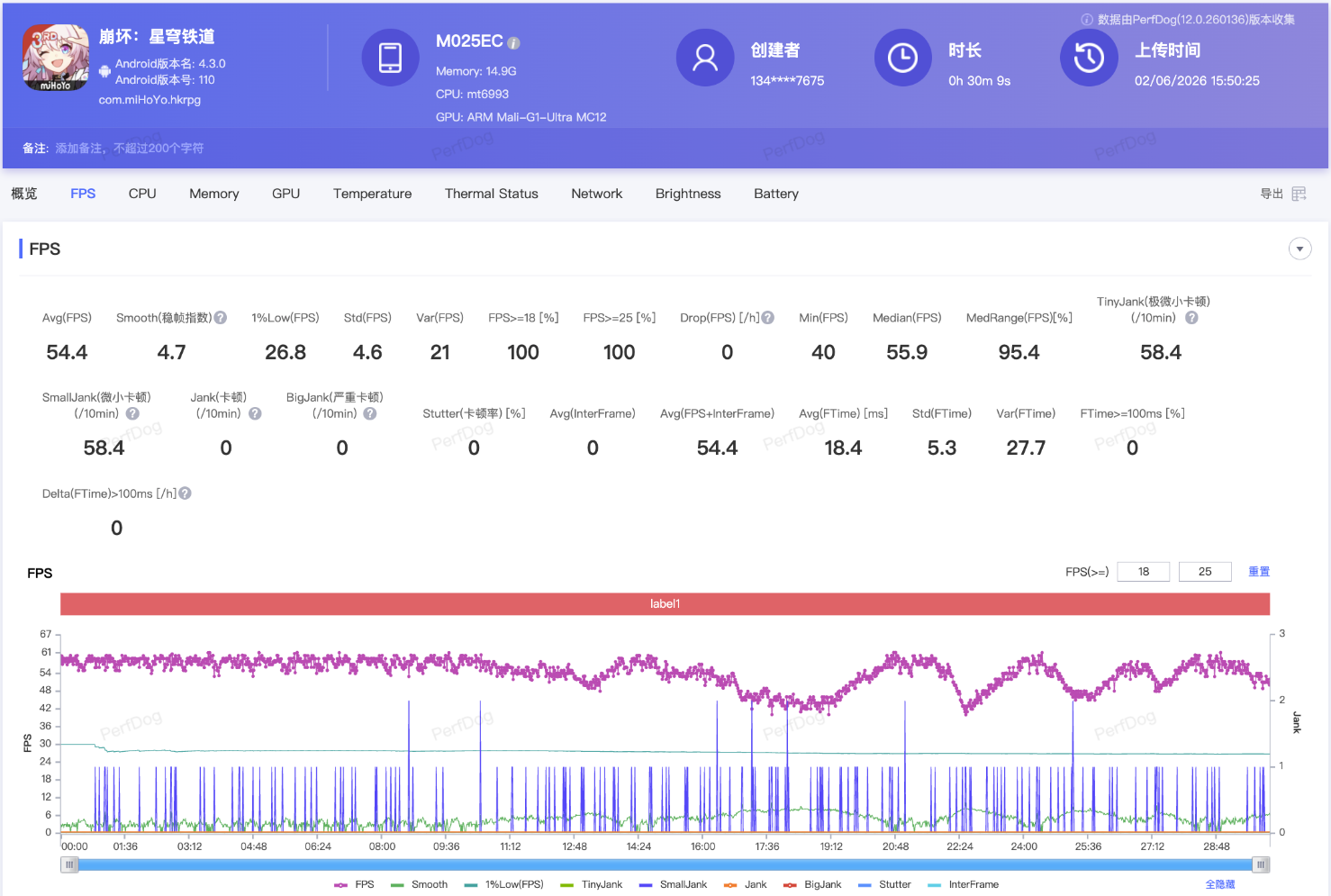Toggle InterFrame series in chart legend
This screenshot has width=1331, height=896.
(963, 884)
